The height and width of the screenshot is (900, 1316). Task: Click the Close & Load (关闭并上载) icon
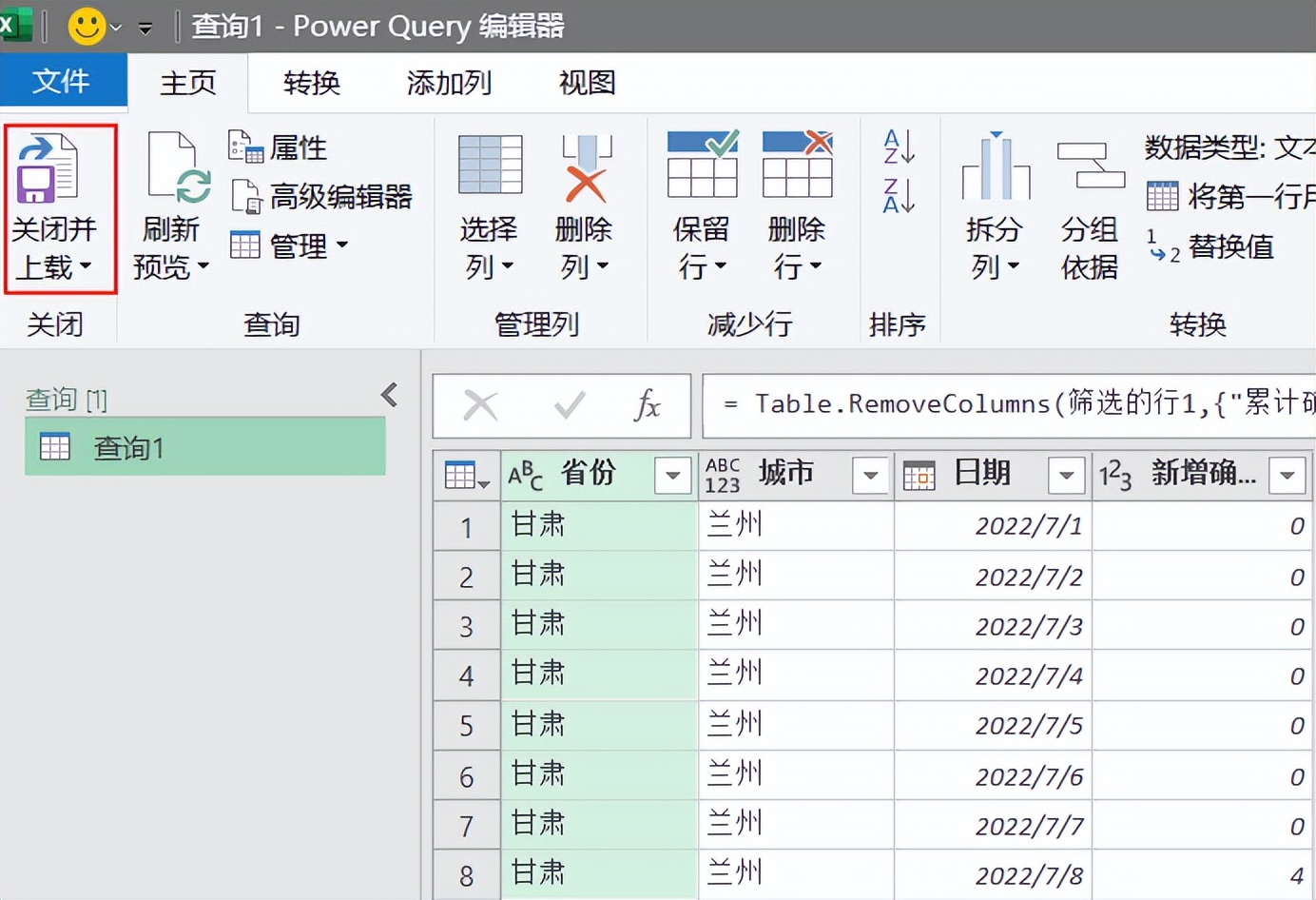pos(48,168)
